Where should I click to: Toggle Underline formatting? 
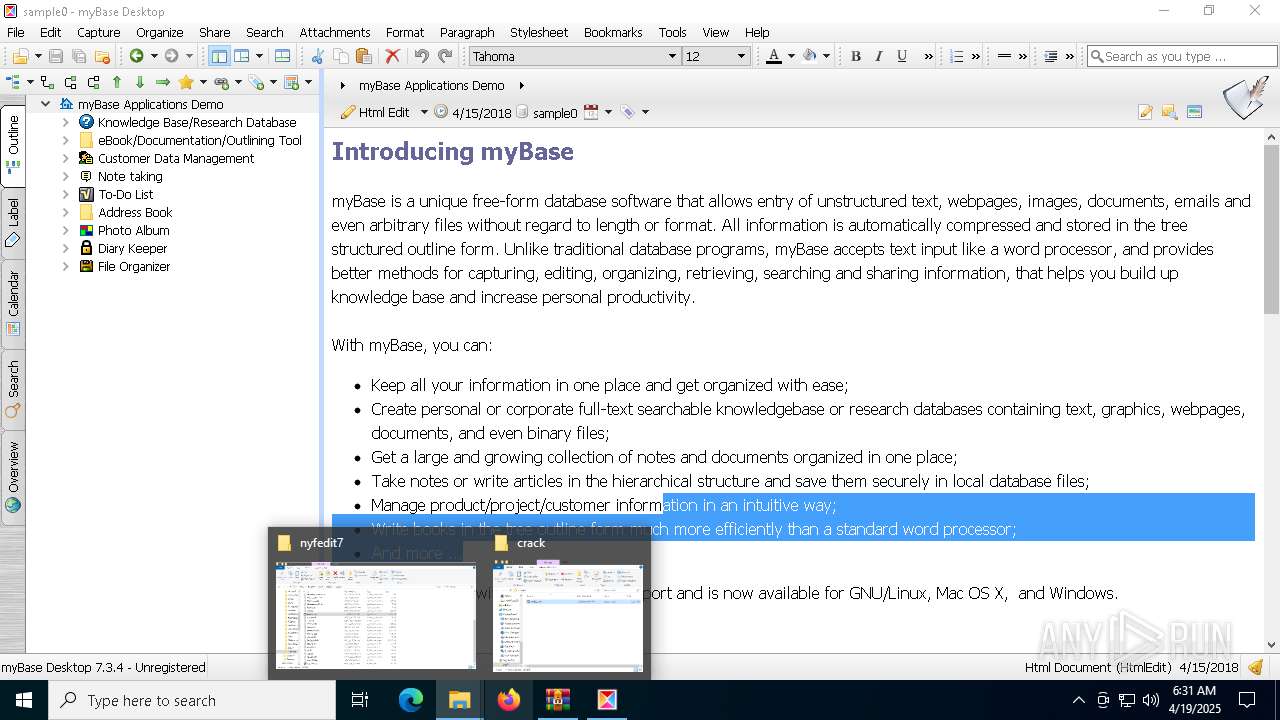click(x=902, y=56)
